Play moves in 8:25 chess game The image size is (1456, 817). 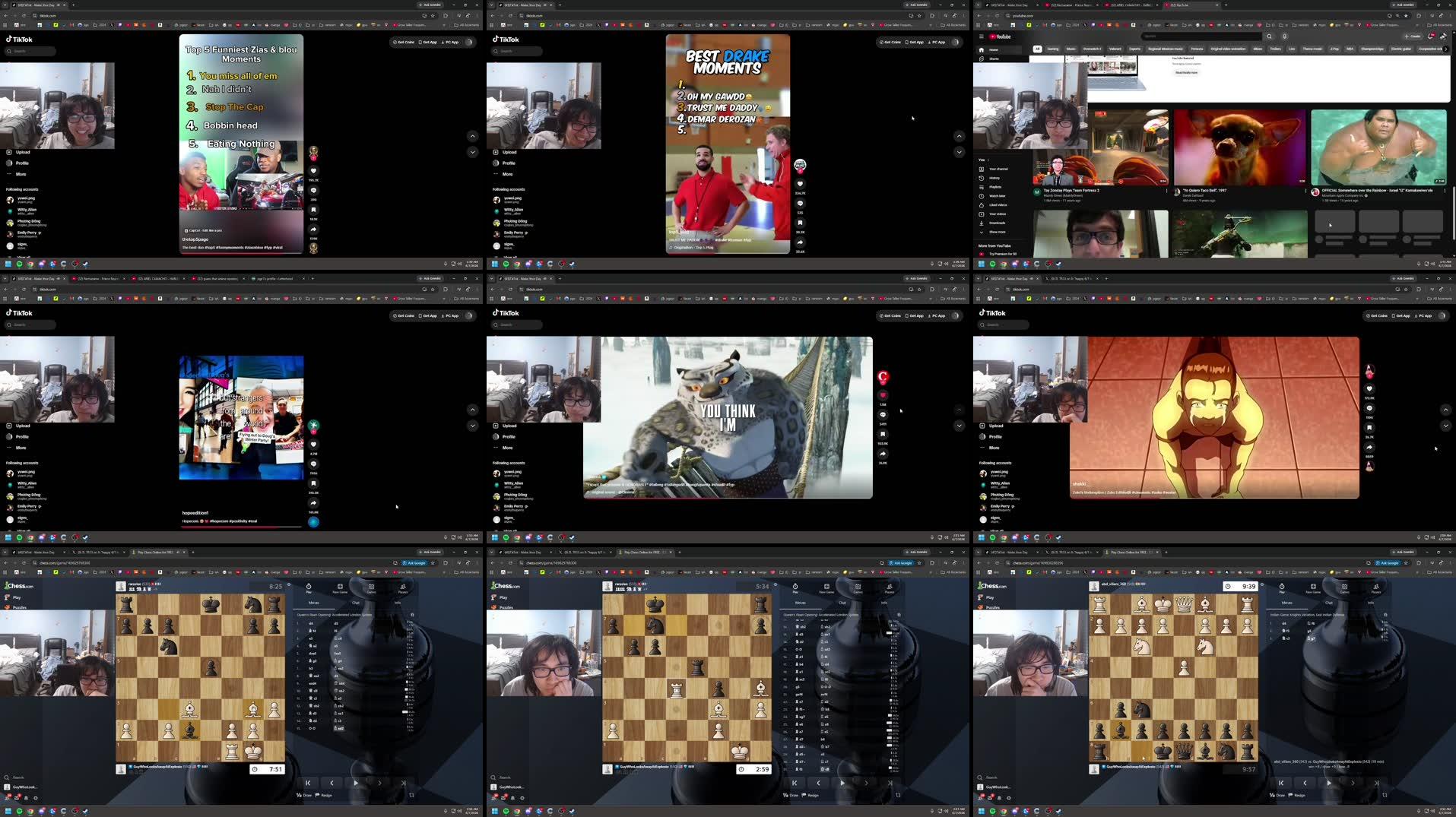[x=355, y=782]
